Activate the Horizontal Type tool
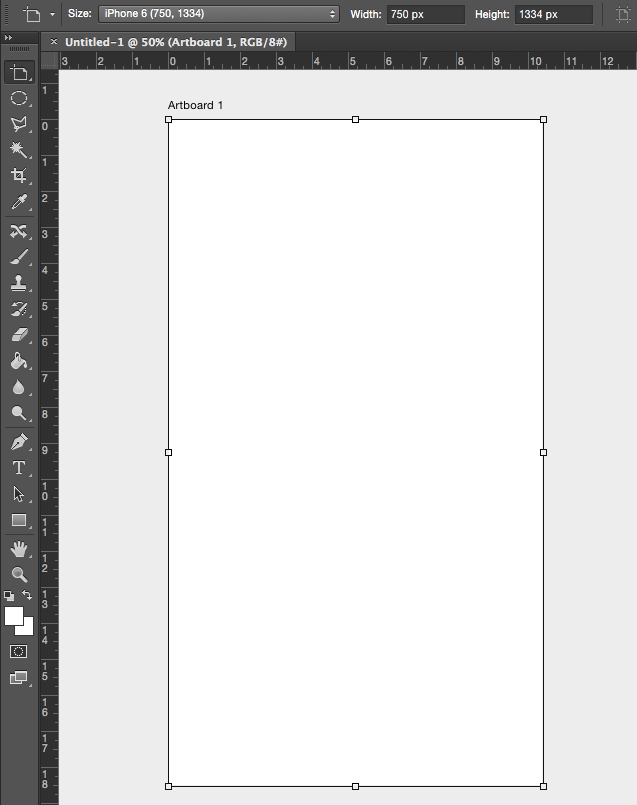637x805 pixels. (18, 468)
